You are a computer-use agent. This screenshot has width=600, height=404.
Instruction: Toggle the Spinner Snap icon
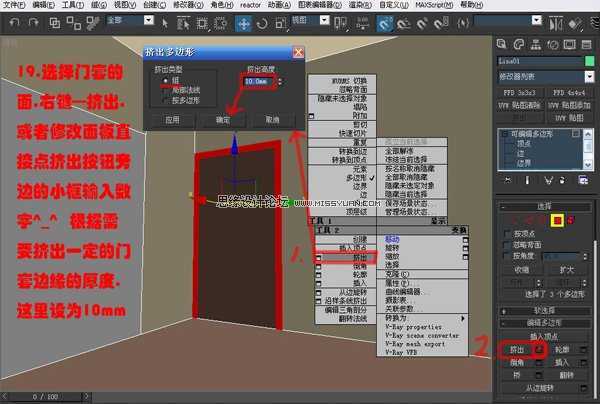pos(440,24)
